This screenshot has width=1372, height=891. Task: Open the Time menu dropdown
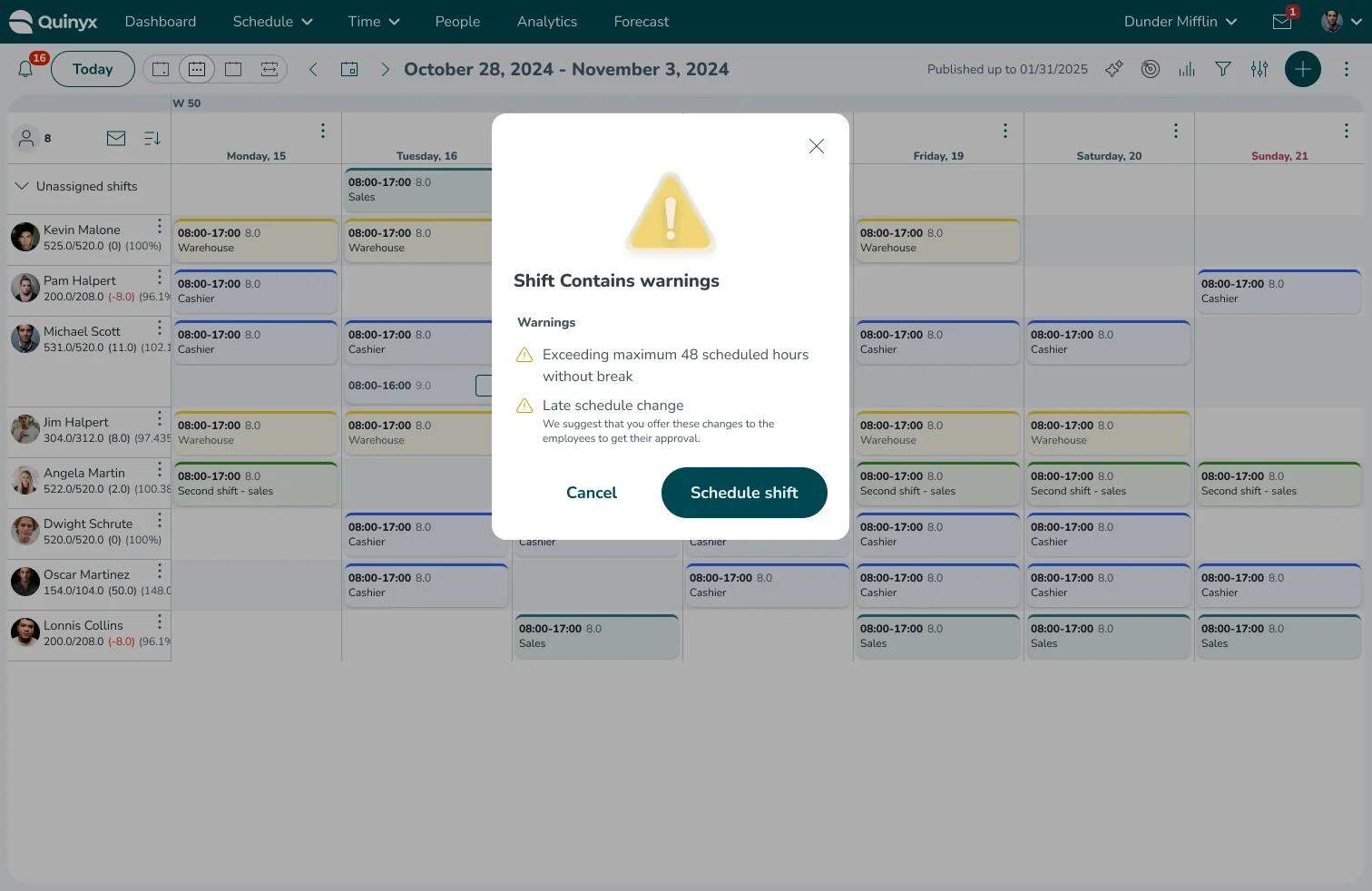click(x=374, y=22)
